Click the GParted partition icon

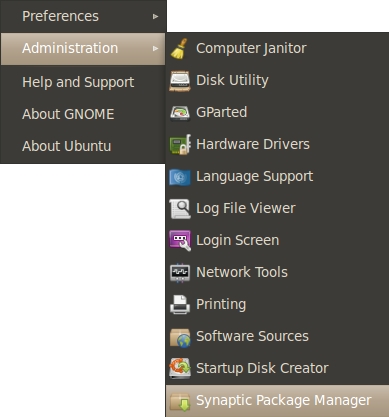(180, 113)
